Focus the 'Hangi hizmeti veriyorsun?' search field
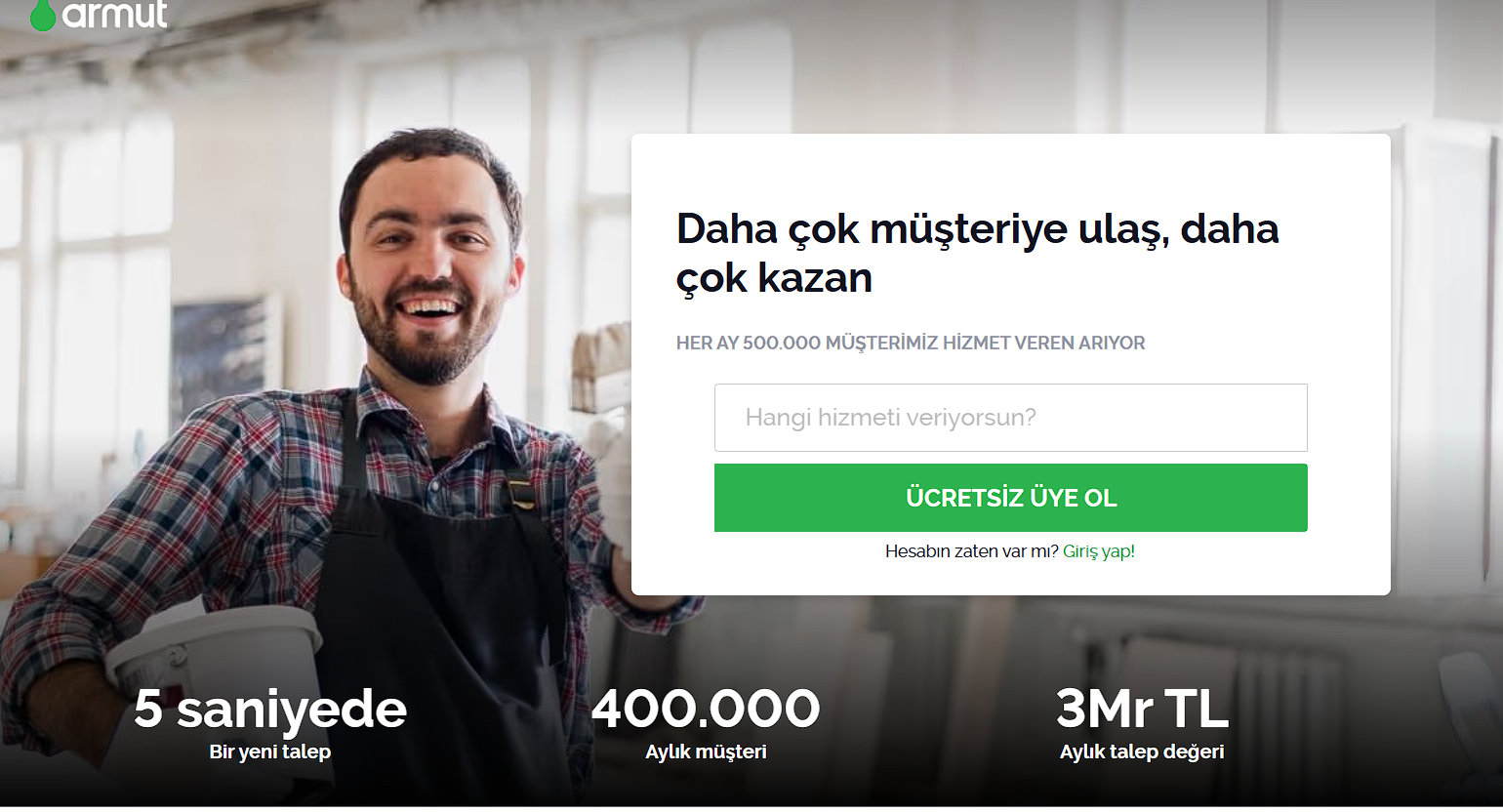 (1010, 418)
